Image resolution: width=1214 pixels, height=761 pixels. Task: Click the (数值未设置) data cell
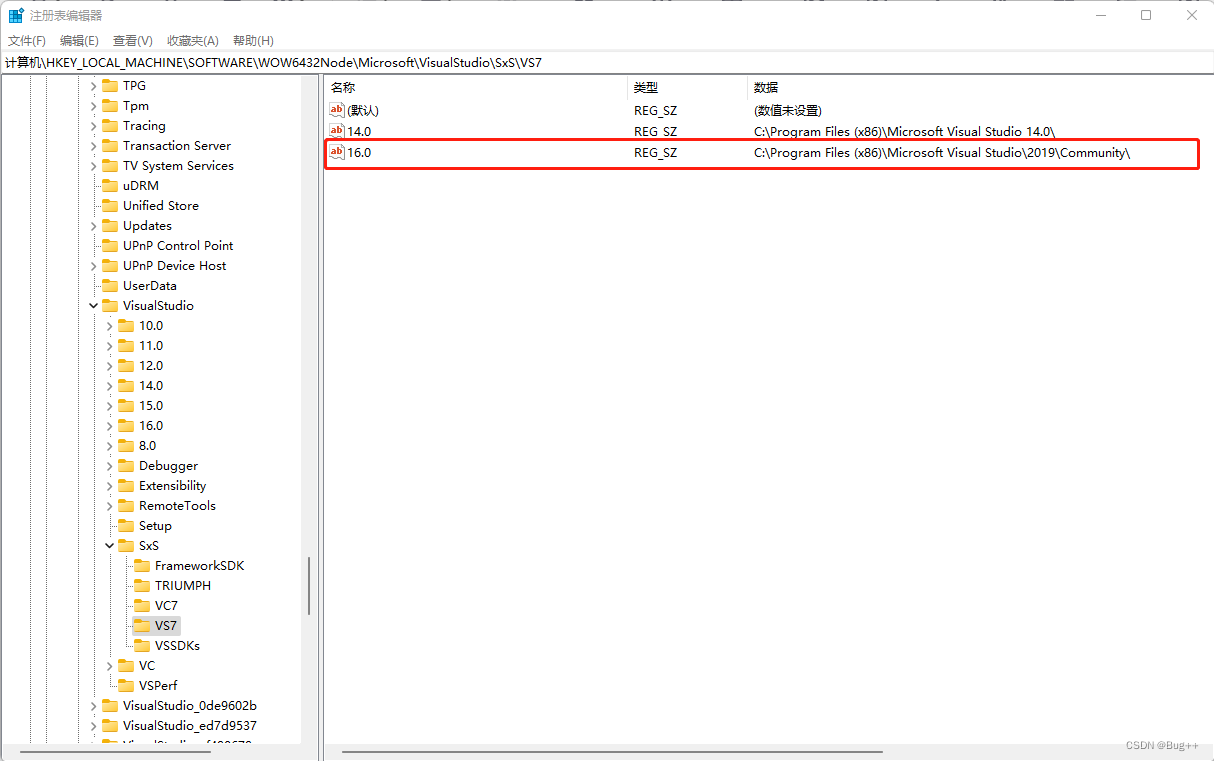pos(787,110)
